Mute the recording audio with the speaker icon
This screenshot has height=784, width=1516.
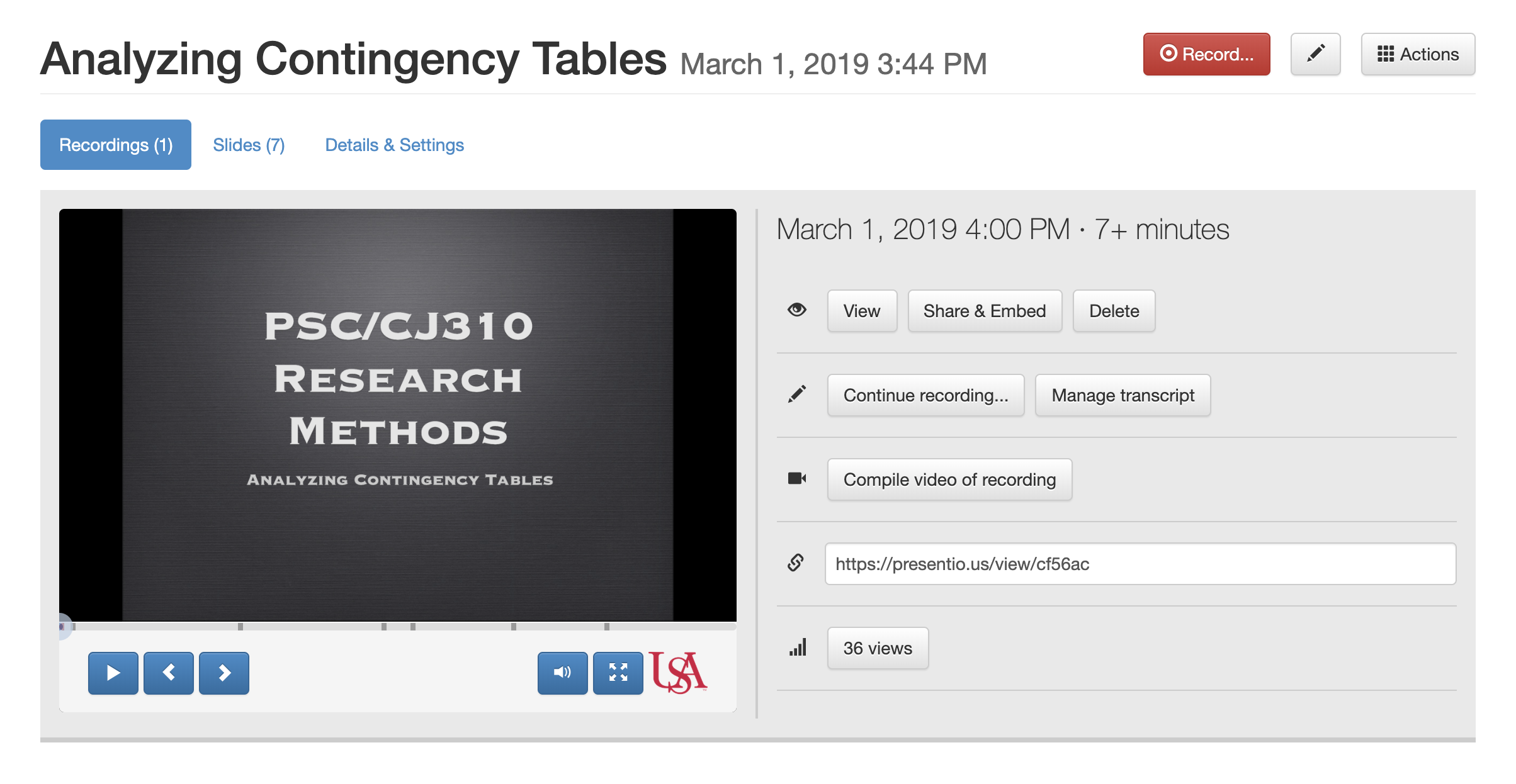tap(562, 673)
